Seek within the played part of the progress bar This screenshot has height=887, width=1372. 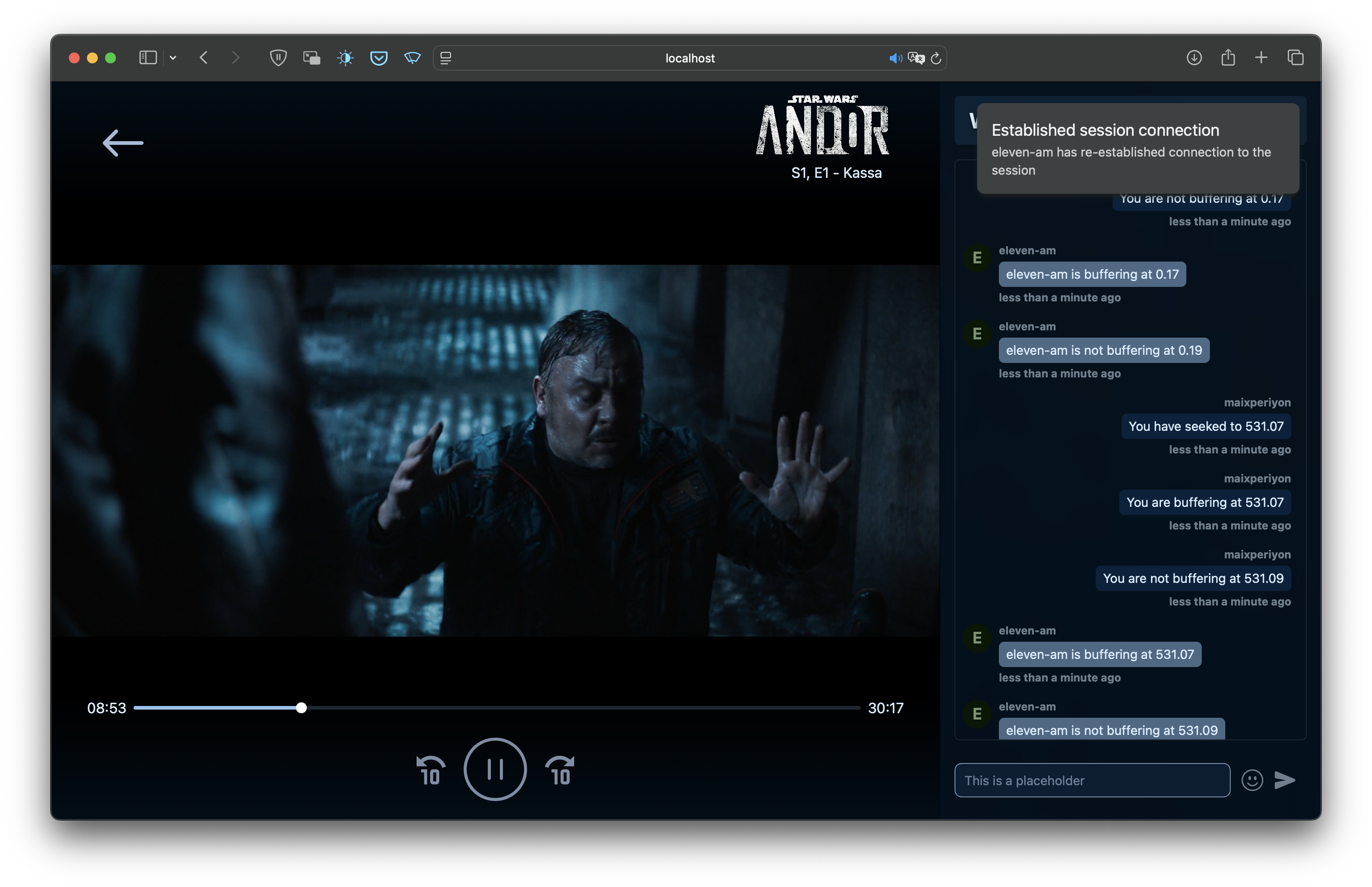pos(216,708)
